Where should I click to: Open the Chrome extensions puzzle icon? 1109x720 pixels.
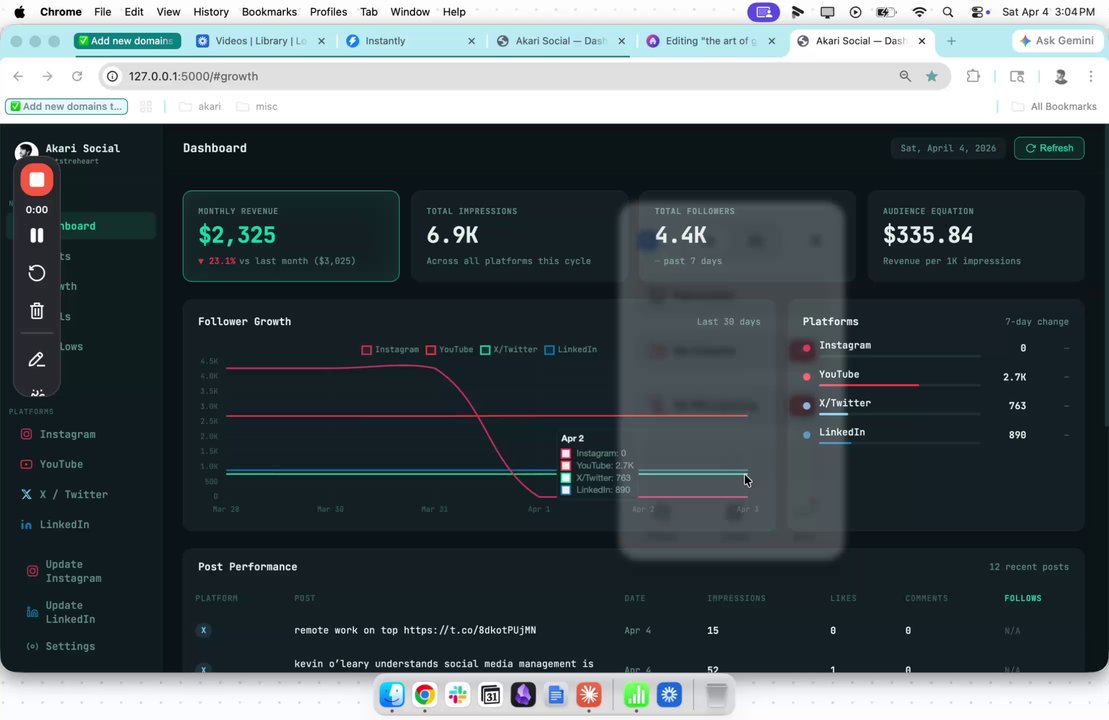pos(973,76)
